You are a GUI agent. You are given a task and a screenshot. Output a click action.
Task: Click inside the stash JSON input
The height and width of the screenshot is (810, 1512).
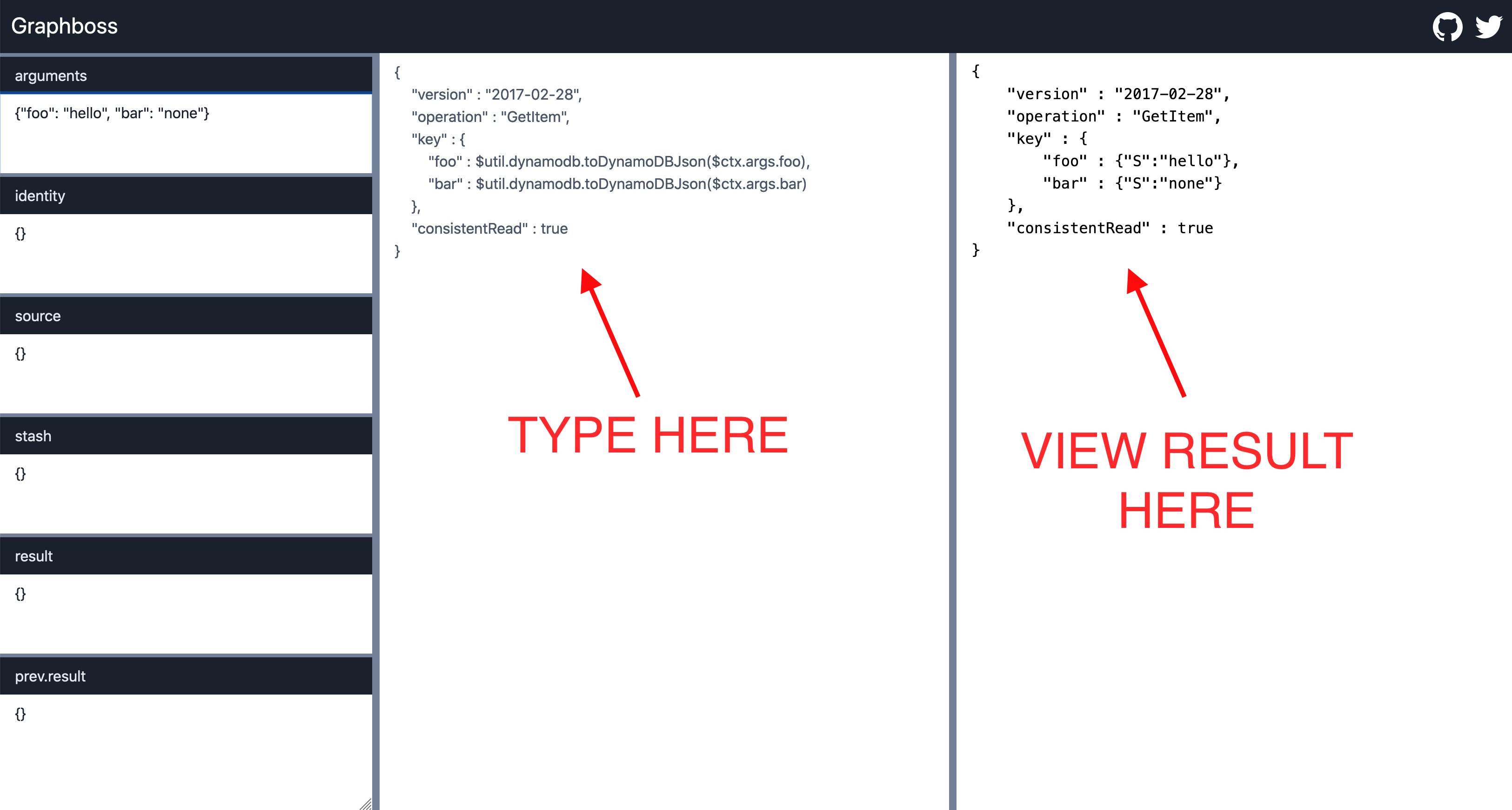(x=186, y=493)
